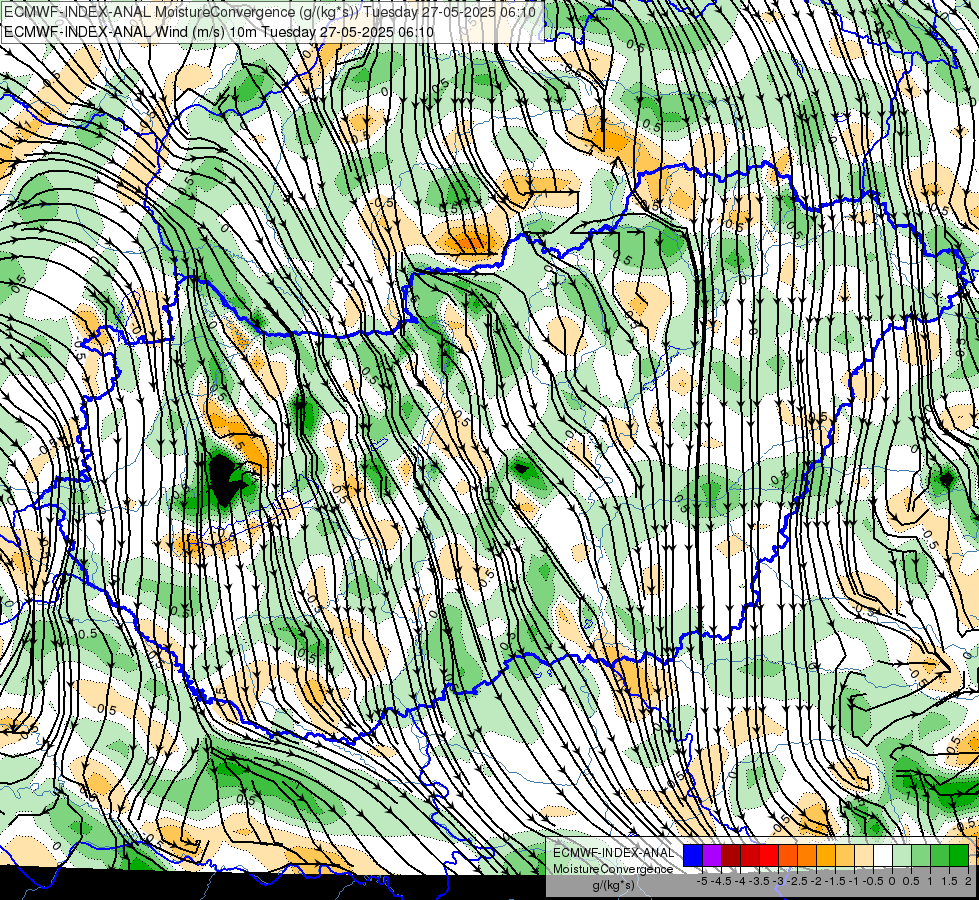
Task: Click the '-3.5' tick label on legend scale
Action: (760, 881)
